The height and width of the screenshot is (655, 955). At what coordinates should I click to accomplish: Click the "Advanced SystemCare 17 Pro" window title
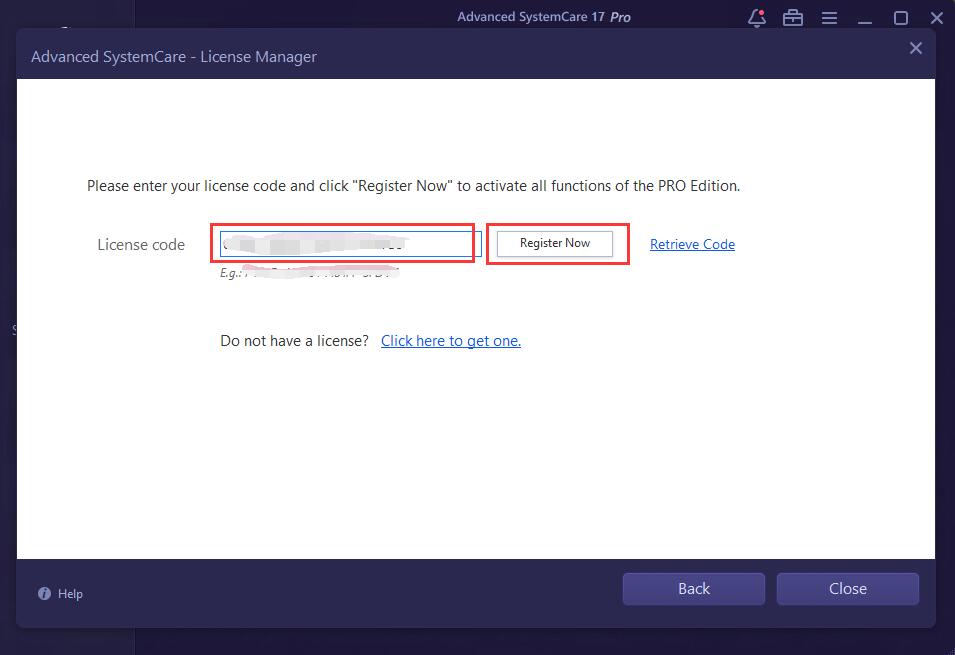pyautogui.click(x=544, y=17)
